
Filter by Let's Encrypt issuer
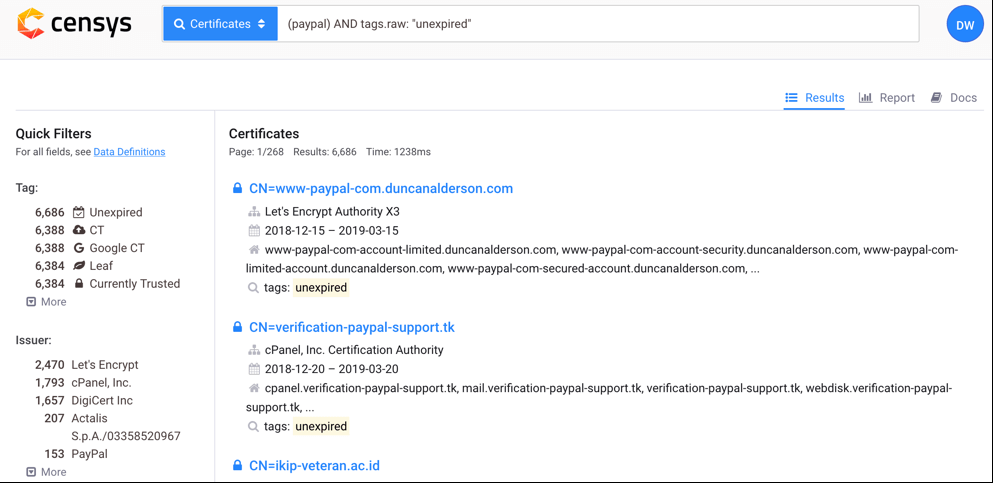pos(104,365)
